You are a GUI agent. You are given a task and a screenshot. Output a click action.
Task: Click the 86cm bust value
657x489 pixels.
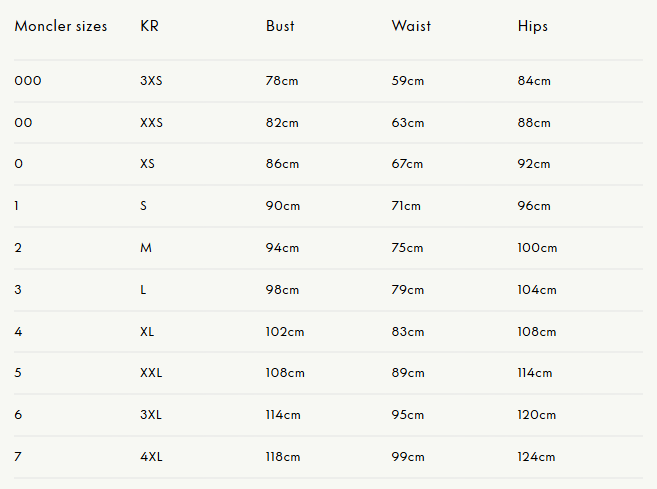(x=282, y=164)
